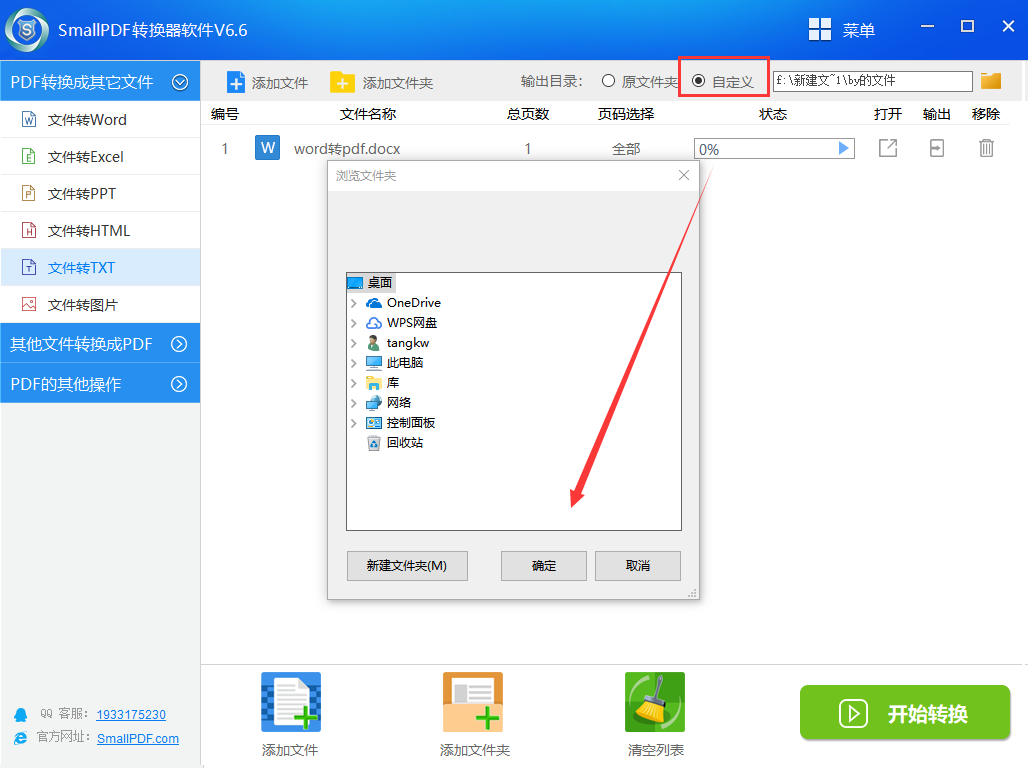Open the 菜单 grid icon

820,30
